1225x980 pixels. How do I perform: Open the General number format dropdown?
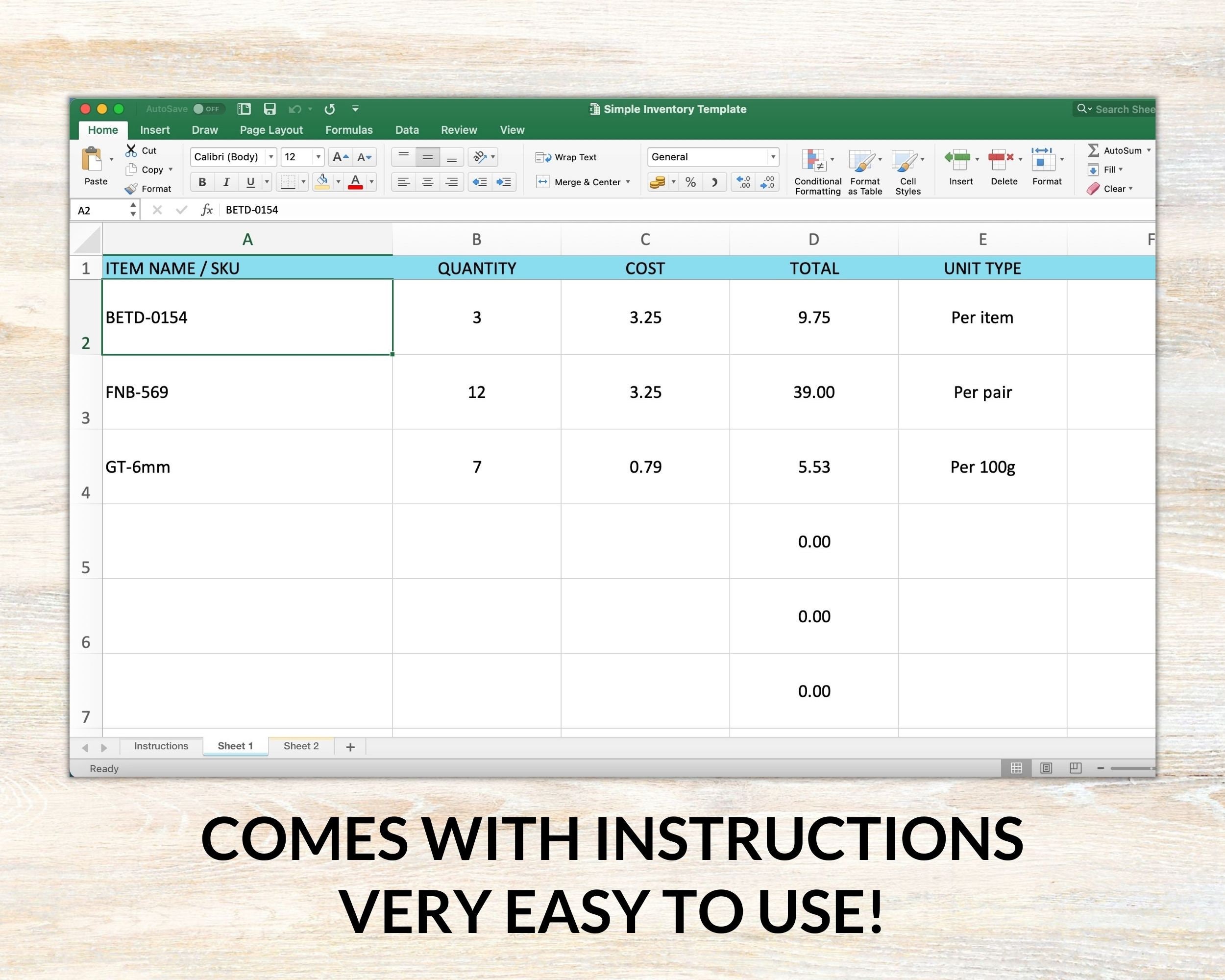coord(773,157)
